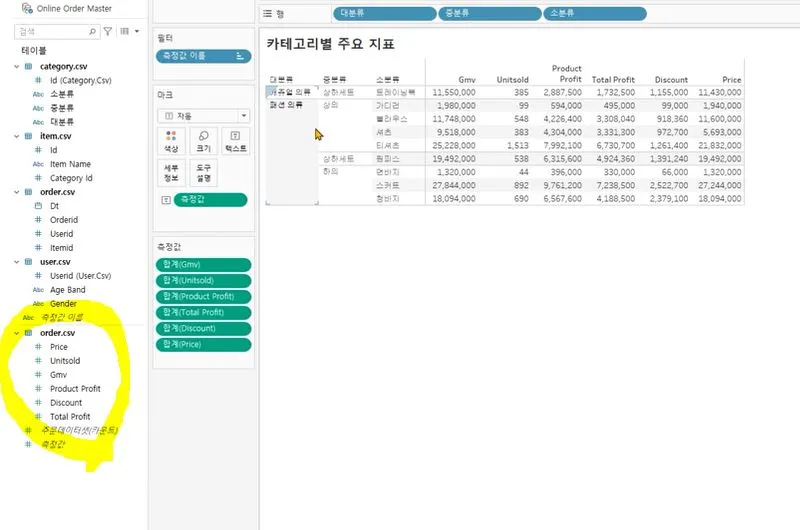The image size is (800, 530).
Task: Click the cell value 27,844,000
Action: click(454, 185)
